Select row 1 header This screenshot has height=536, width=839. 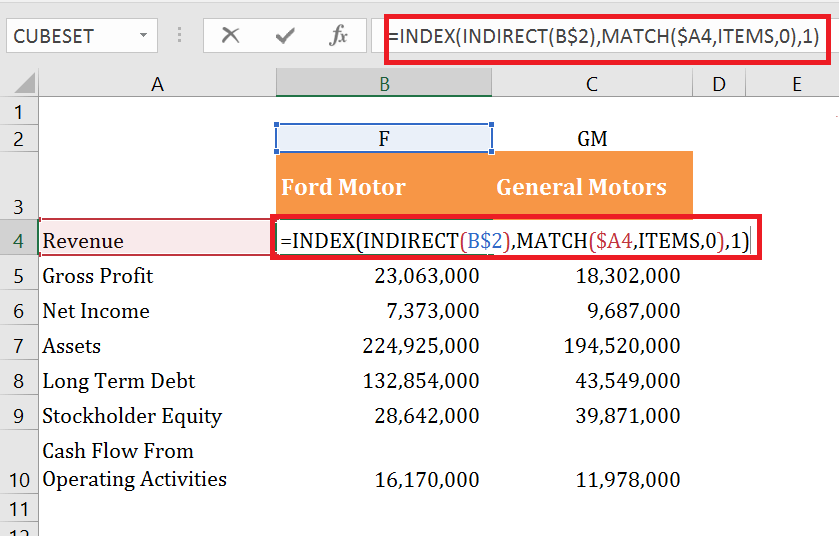(x=19, y=112)
